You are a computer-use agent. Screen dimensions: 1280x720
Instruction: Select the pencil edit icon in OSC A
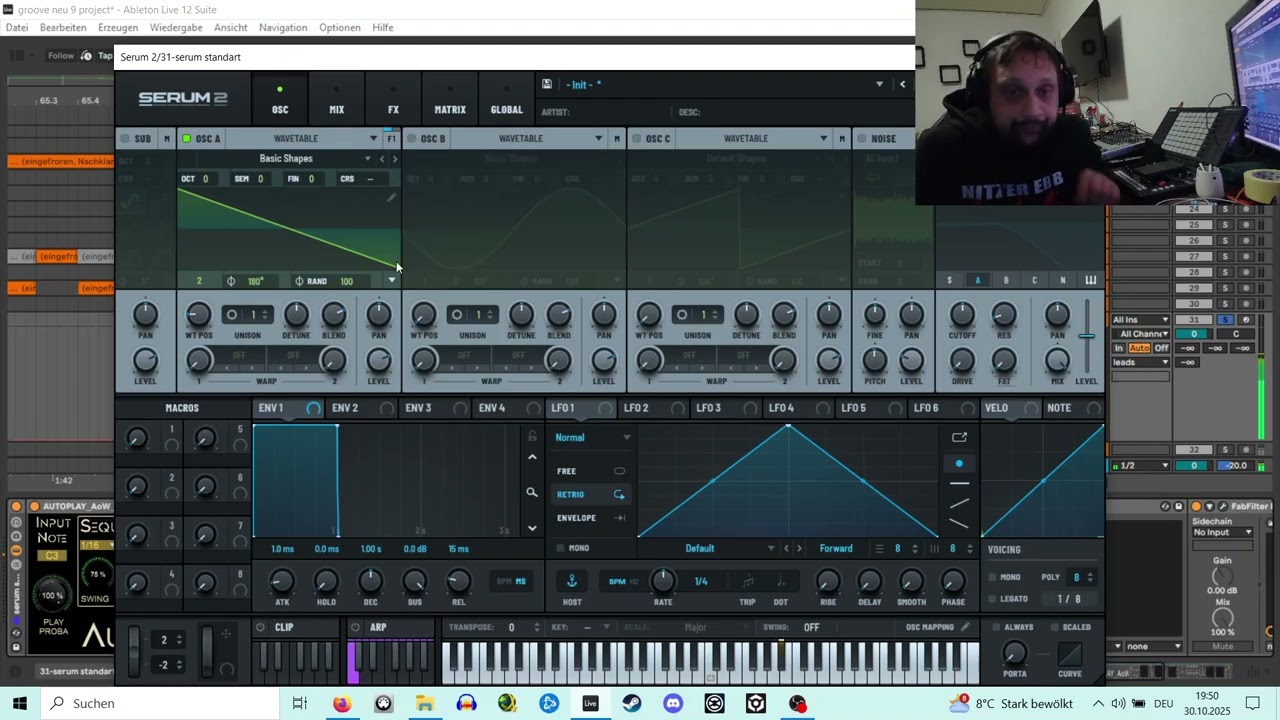[x=391, y=198]
